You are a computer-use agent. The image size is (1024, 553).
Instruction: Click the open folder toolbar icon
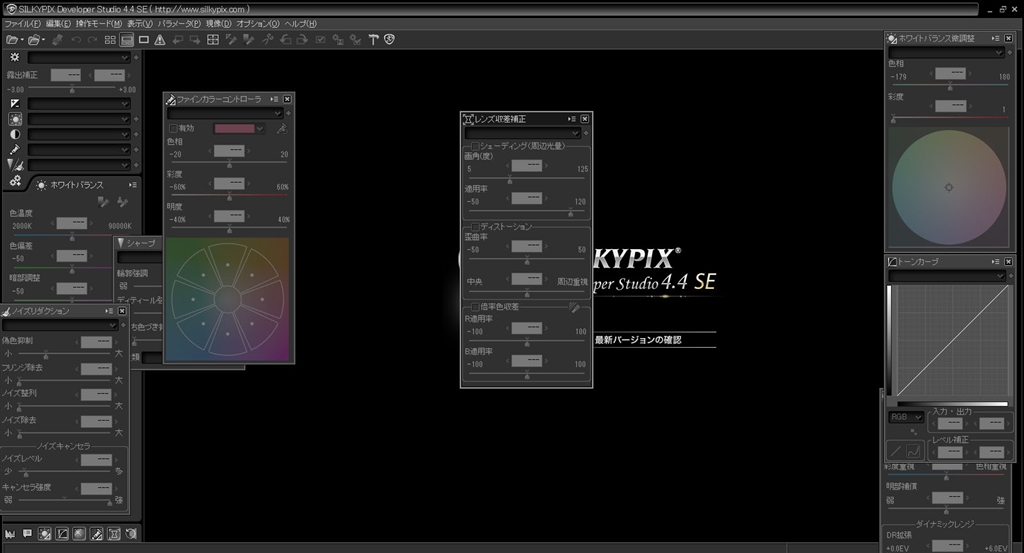point(34,40)
